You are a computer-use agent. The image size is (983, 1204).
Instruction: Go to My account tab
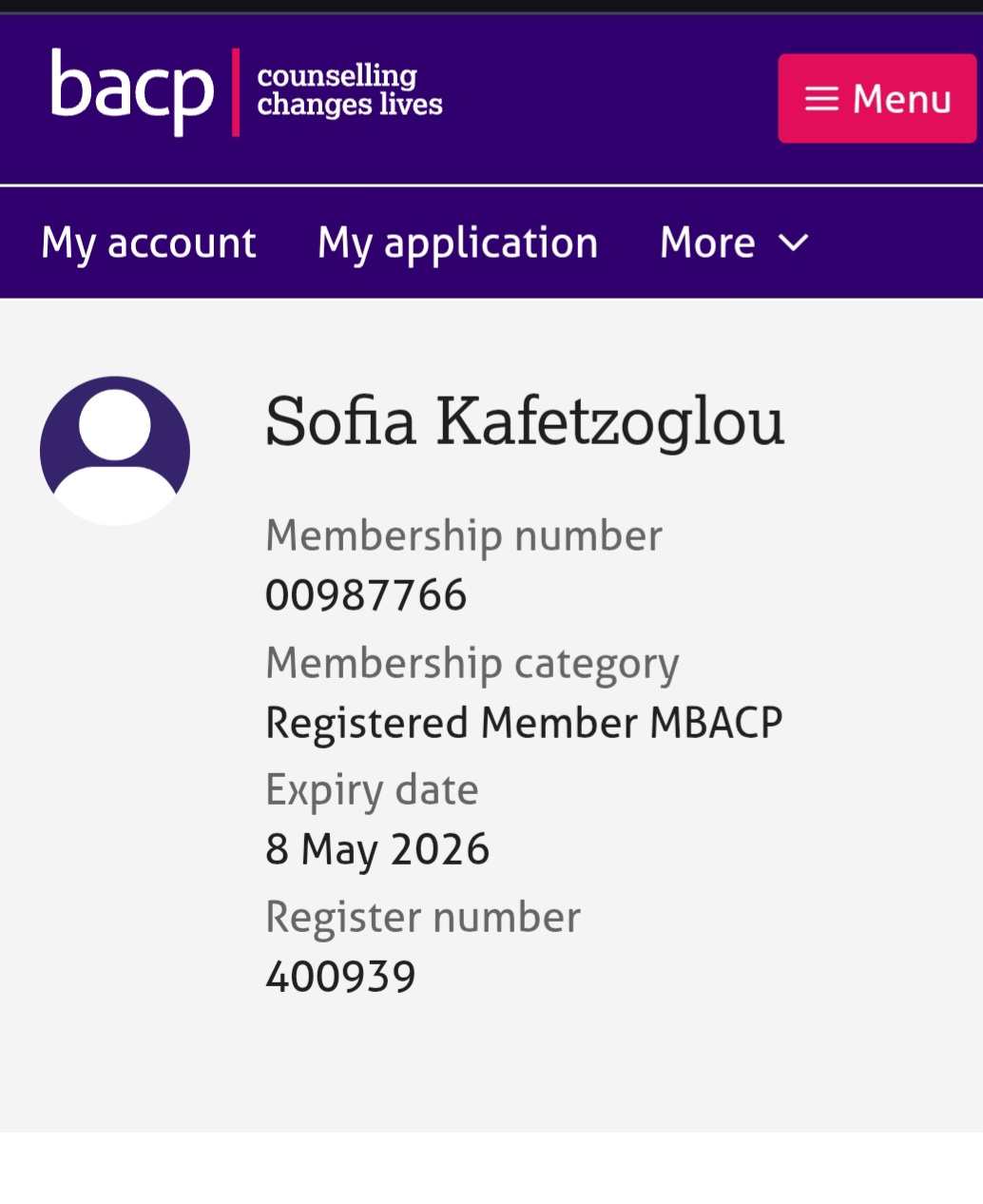148,243
